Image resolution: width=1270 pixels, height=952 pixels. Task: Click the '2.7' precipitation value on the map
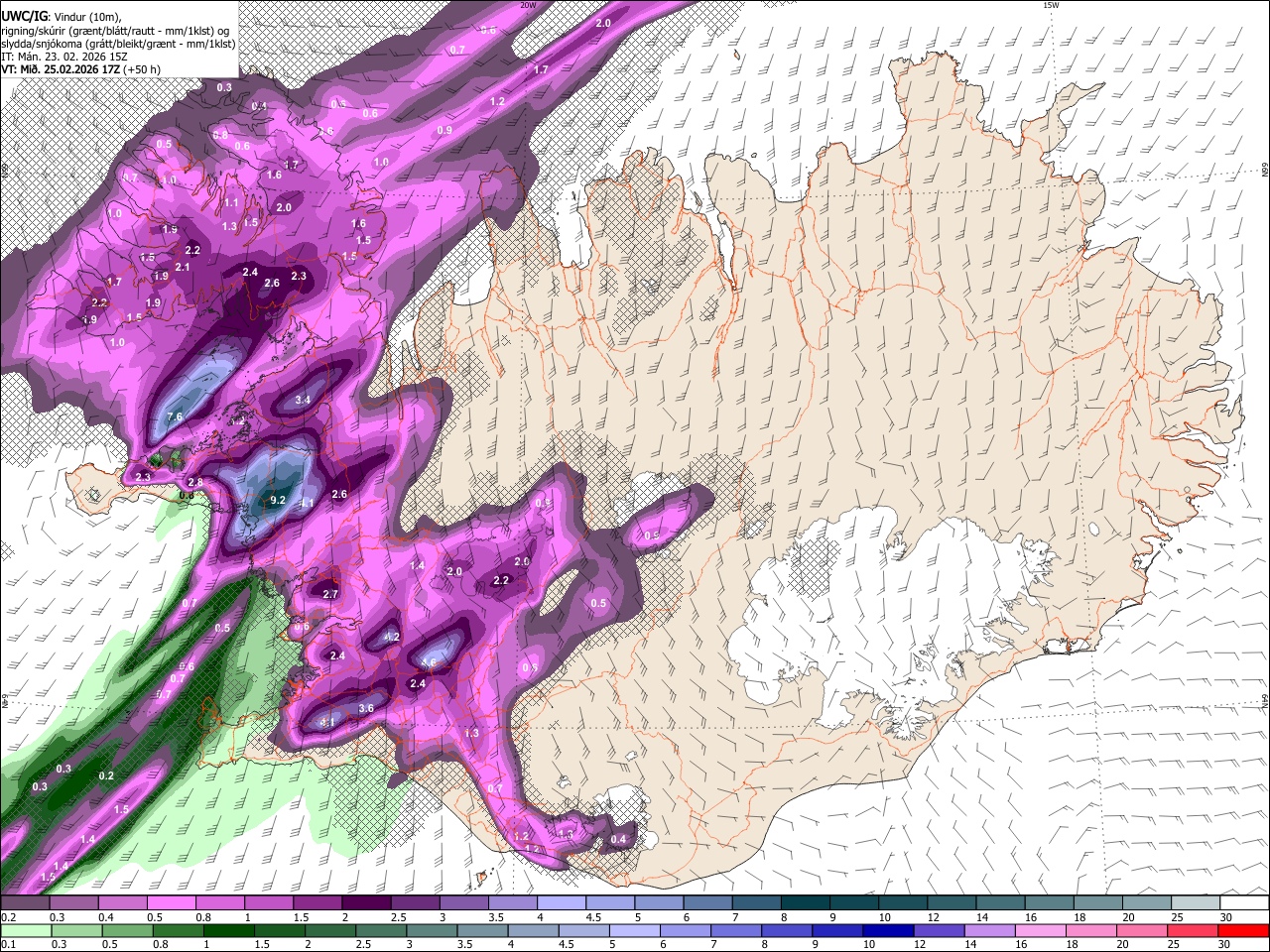tap(331, 594)
